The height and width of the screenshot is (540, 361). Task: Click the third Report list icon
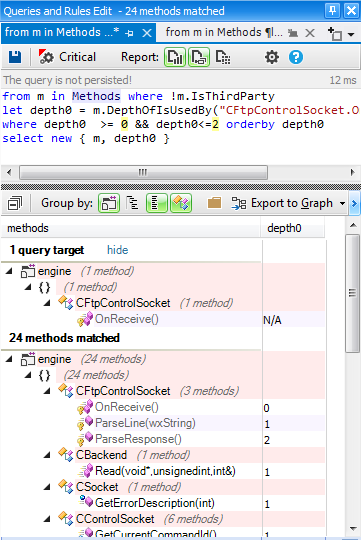[223, 57]
